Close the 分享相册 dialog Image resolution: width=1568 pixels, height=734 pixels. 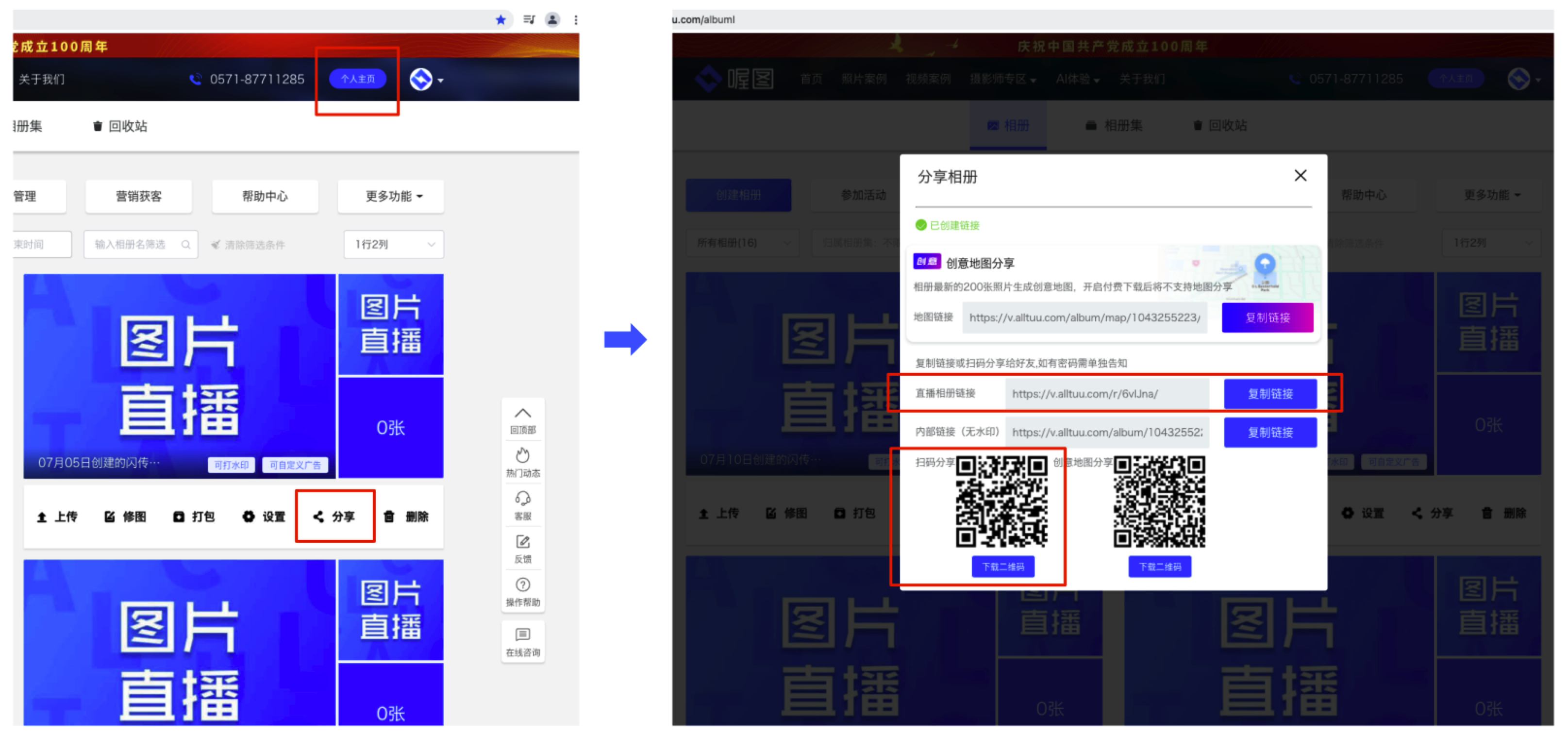point(1300,175)
